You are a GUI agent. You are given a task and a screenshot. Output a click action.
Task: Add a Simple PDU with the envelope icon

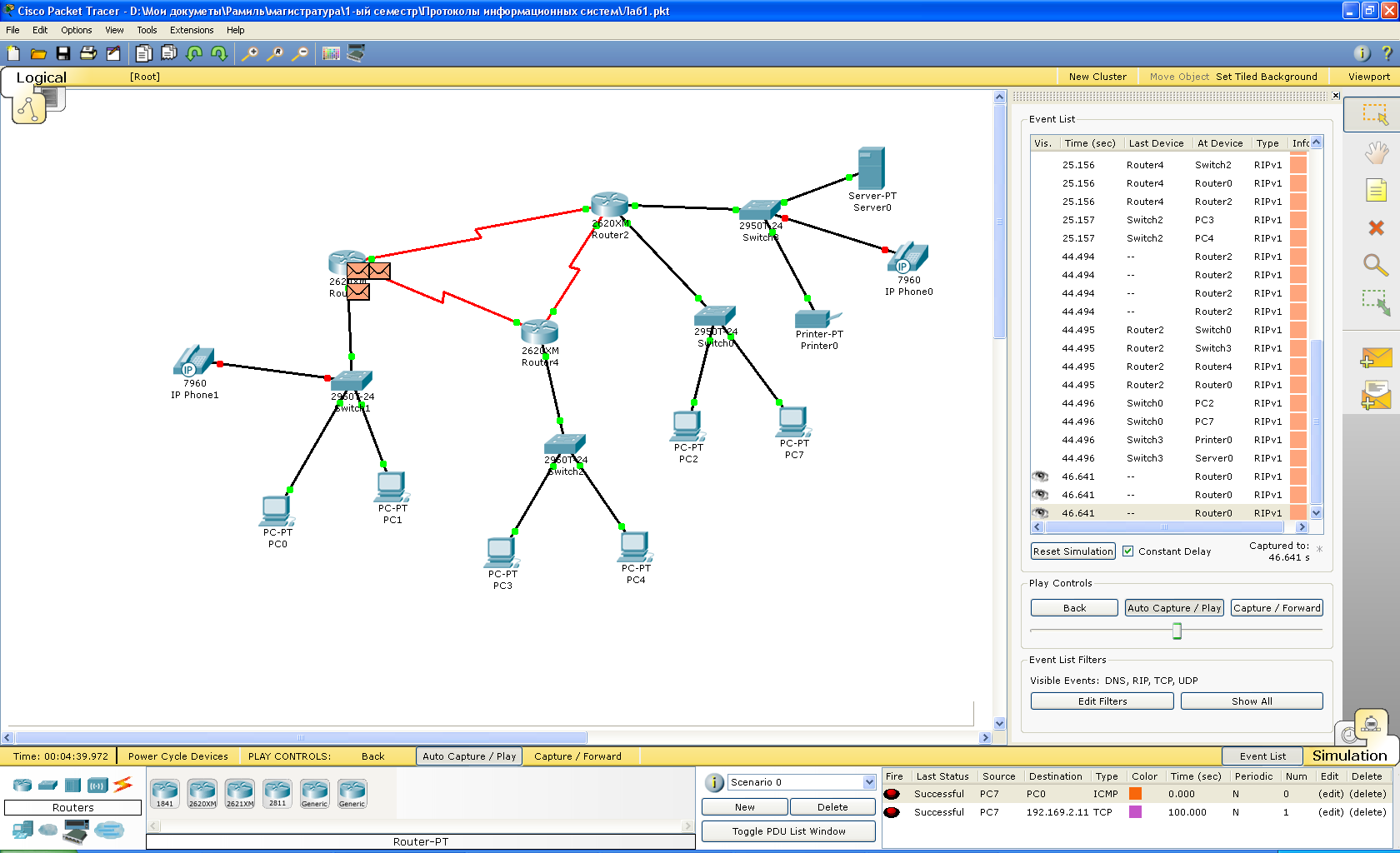click(1376, 358)
